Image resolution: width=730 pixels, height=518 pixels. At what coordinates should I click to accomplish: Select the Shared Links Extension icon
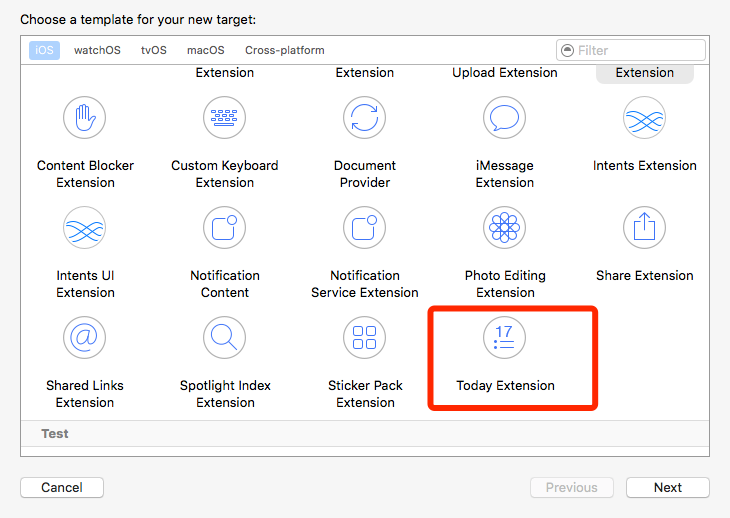point(85,338)
